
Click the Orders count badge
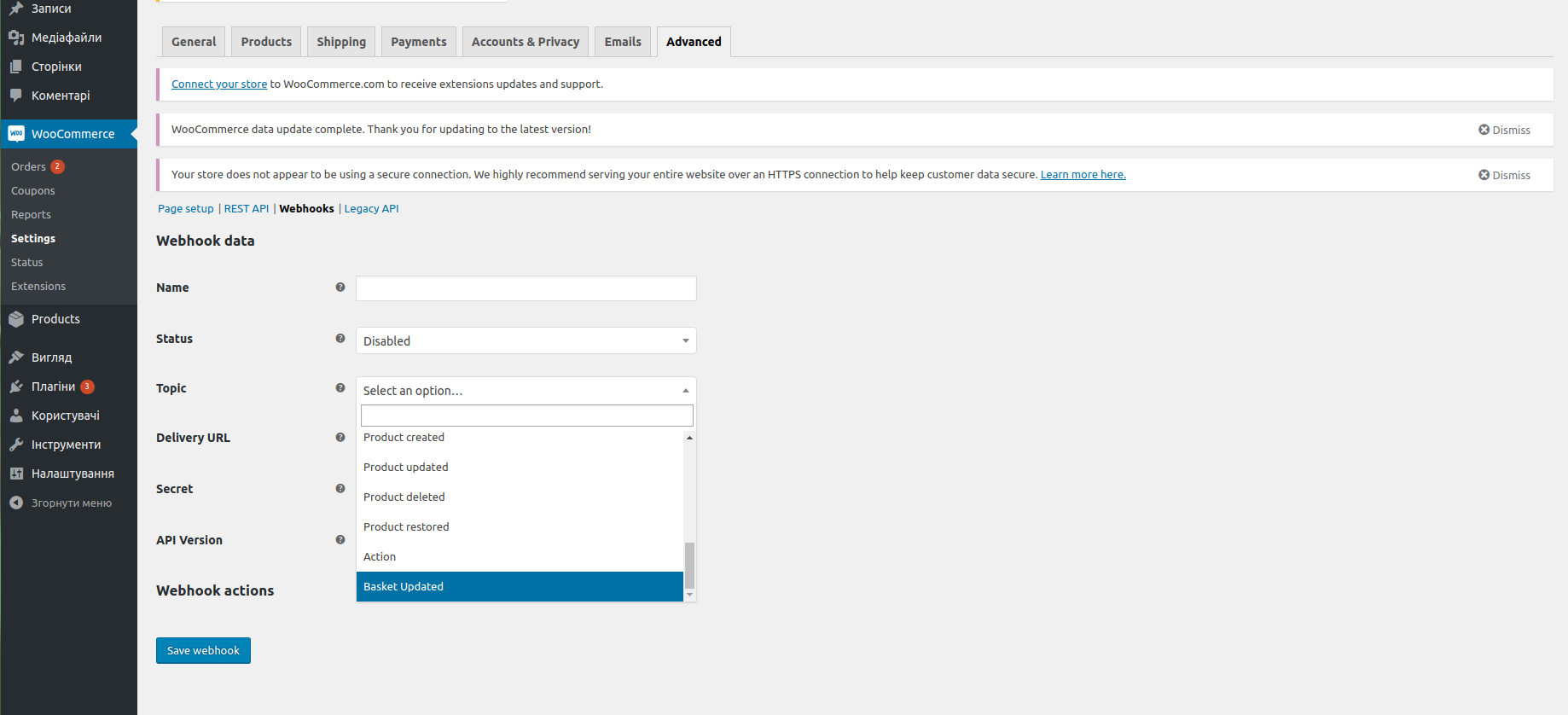point(57,166)
